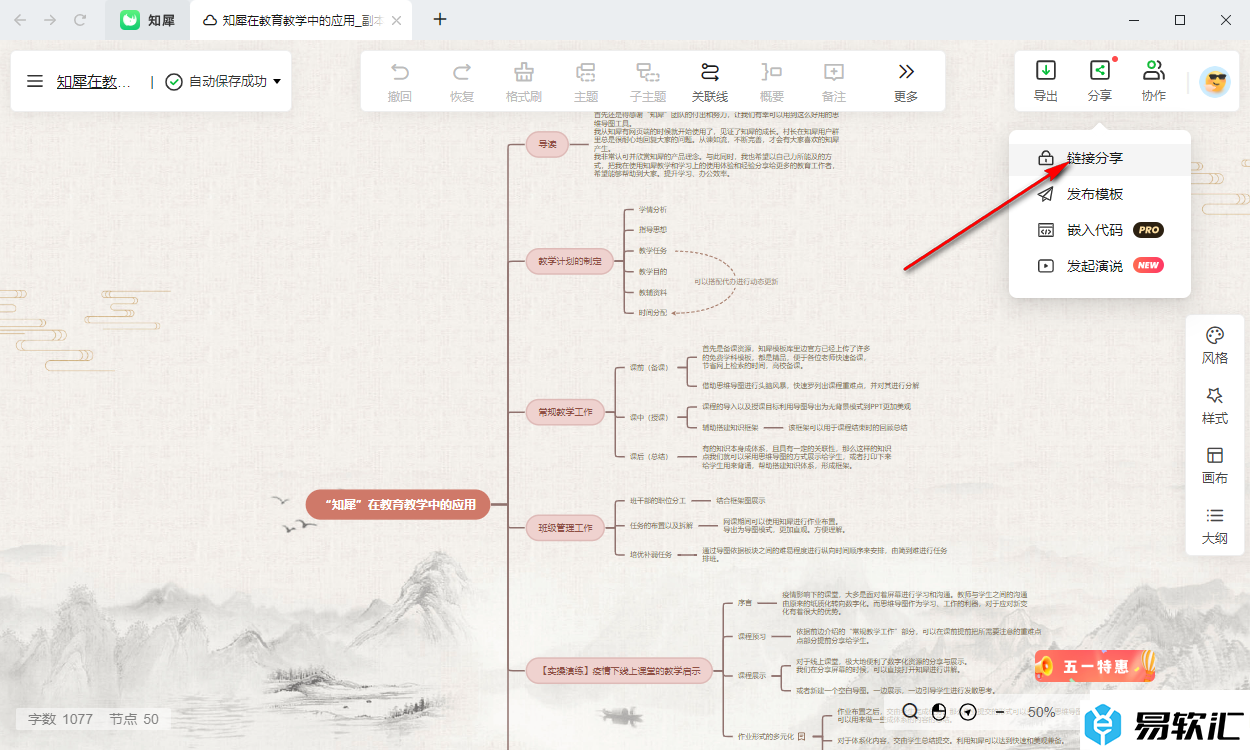
Task: Open the Style theme (风格) panel
Action: click(1215, 345)
